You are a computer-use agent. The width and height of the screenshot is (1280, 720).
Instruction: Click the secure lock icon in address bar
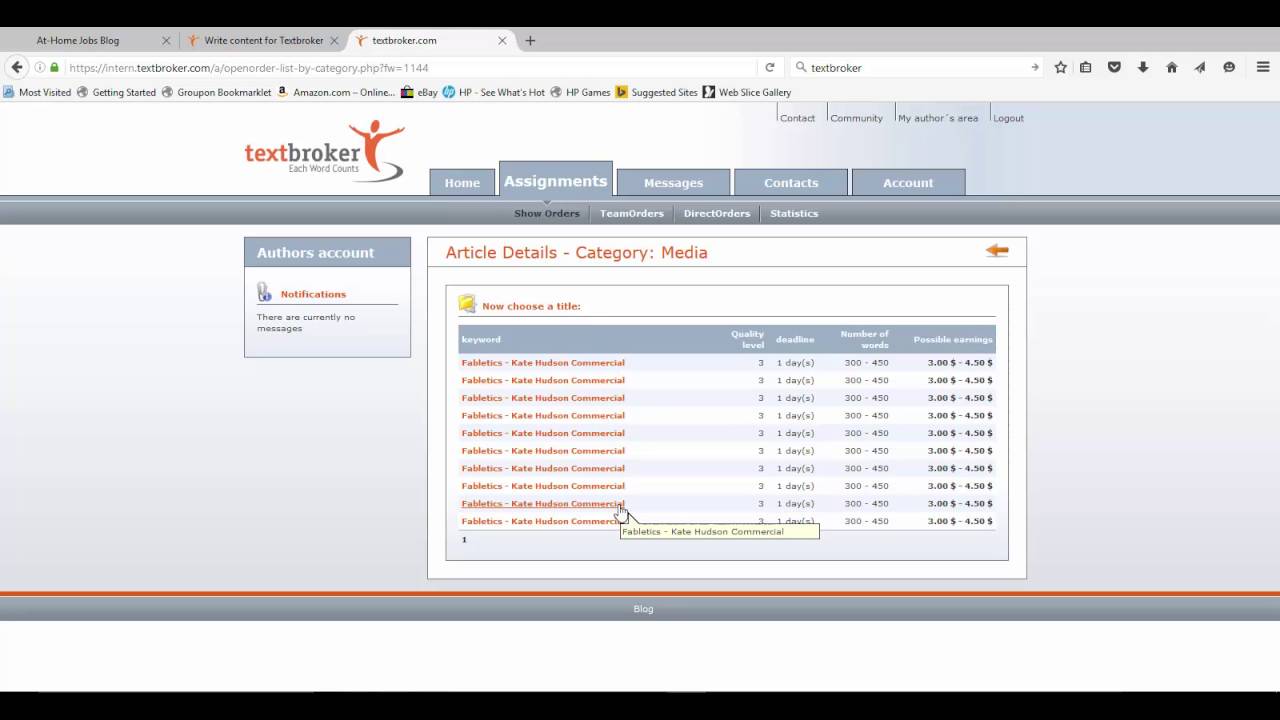(54, 67)
